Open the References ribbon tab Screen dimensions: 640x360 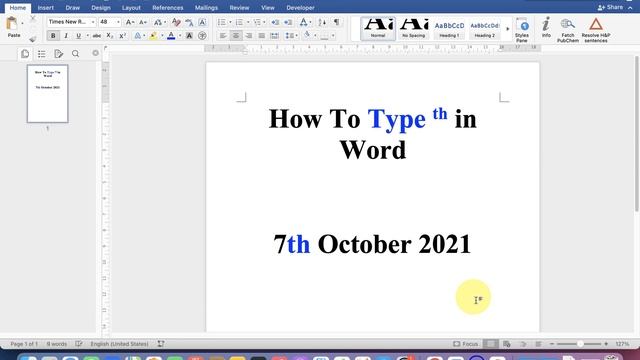click(x=167, y=8)
